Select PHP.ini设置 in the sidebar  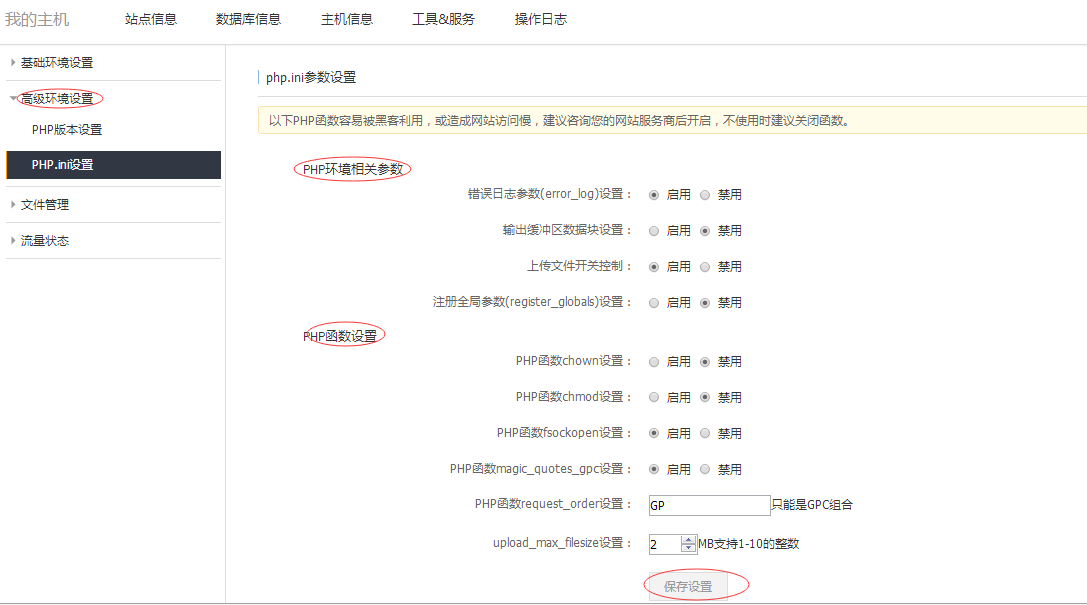click(62, 165)
